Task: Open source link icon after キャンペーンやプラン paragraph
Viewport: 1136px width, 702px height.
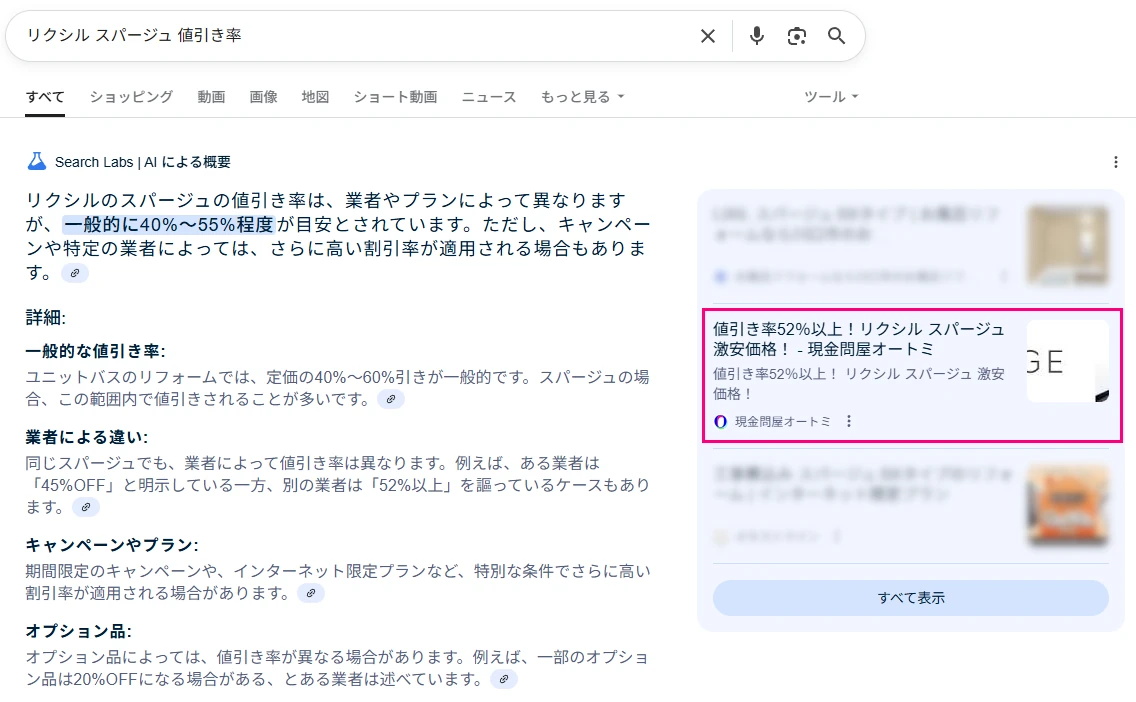Action: pos(311,593)
